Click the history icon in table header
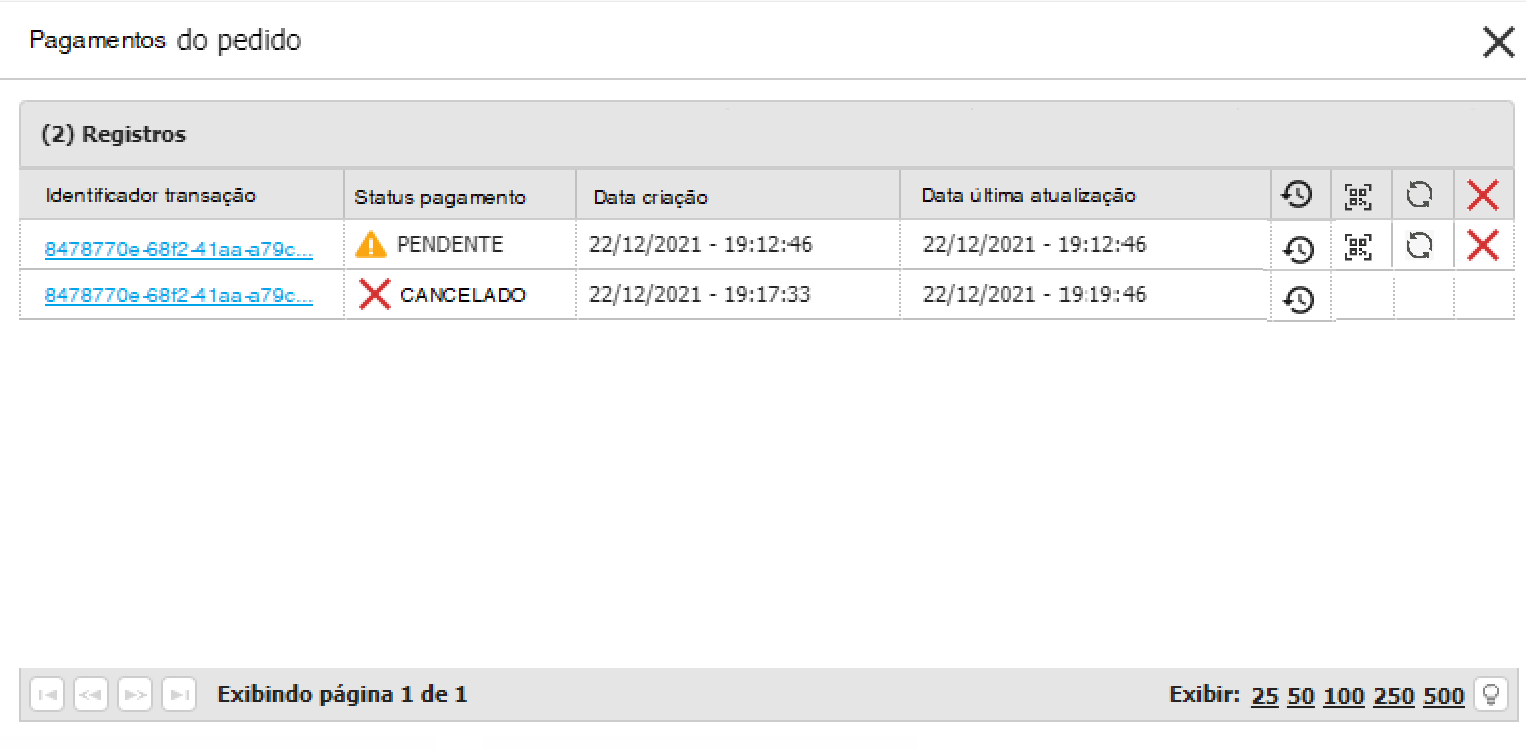The width and height of the screenshot is (1526, 750). 1298,195
